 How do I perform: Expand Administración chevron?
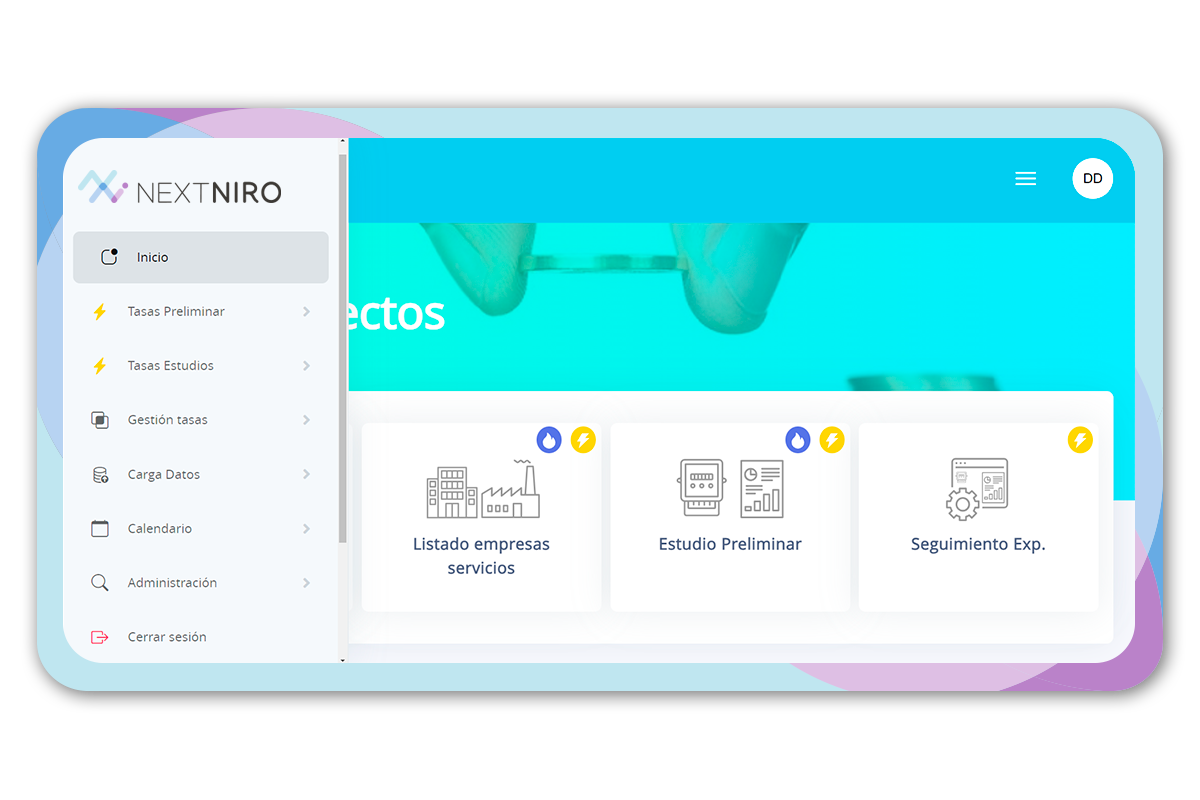pyautogui.click(x=306, y=583)
